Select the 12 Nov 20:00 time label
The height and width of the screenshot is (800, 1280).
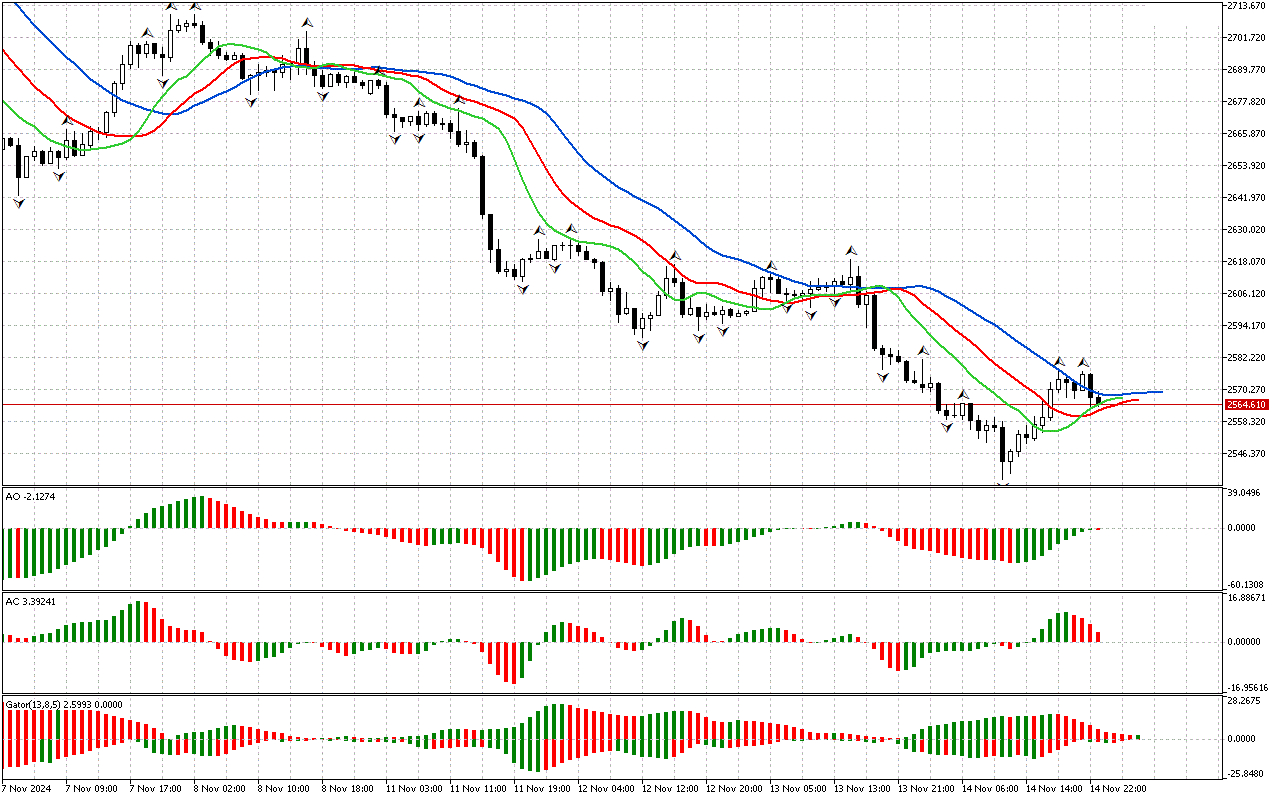tap(733, 789)
